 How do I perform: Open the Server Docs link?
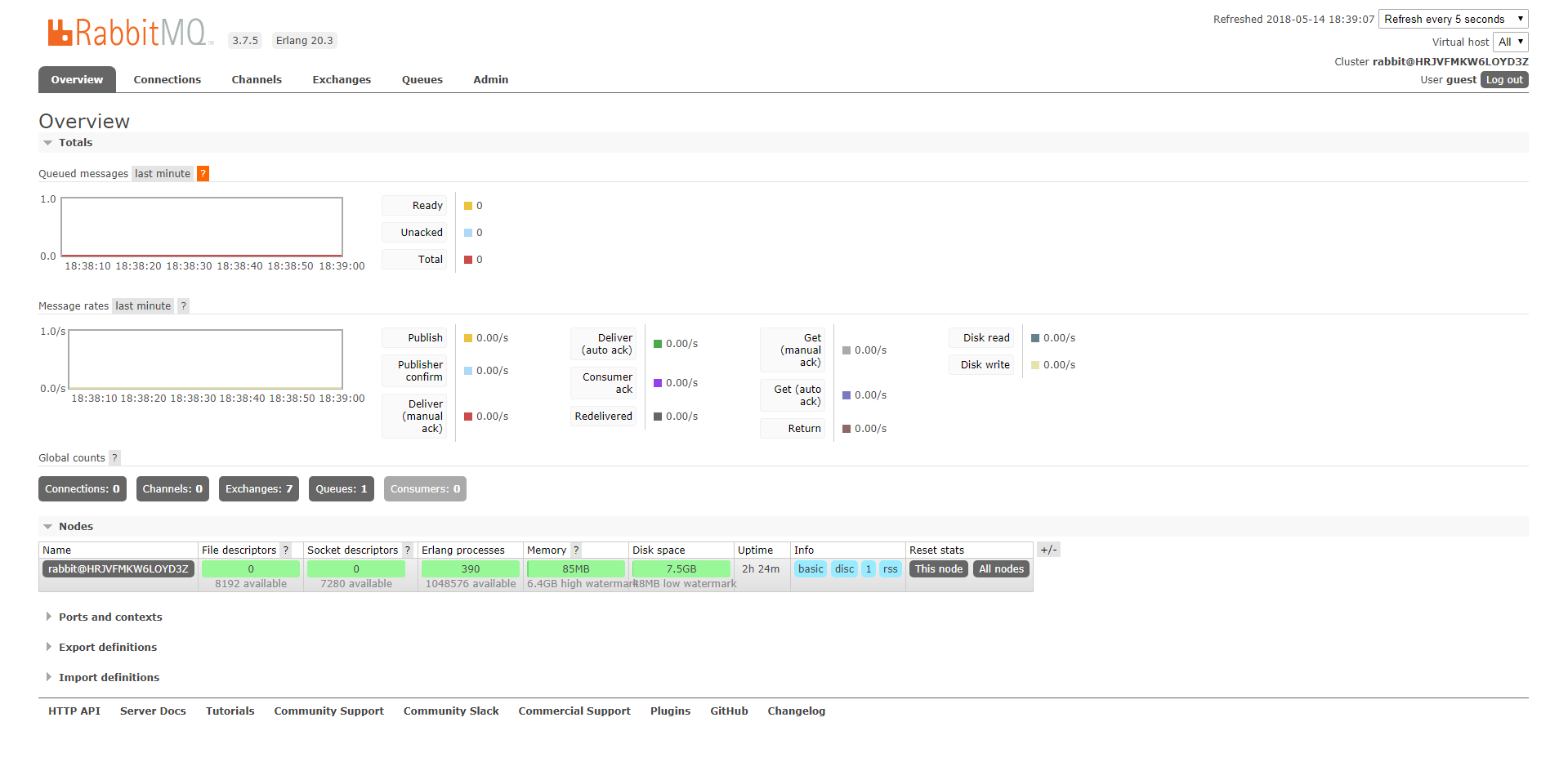[153, 711]
